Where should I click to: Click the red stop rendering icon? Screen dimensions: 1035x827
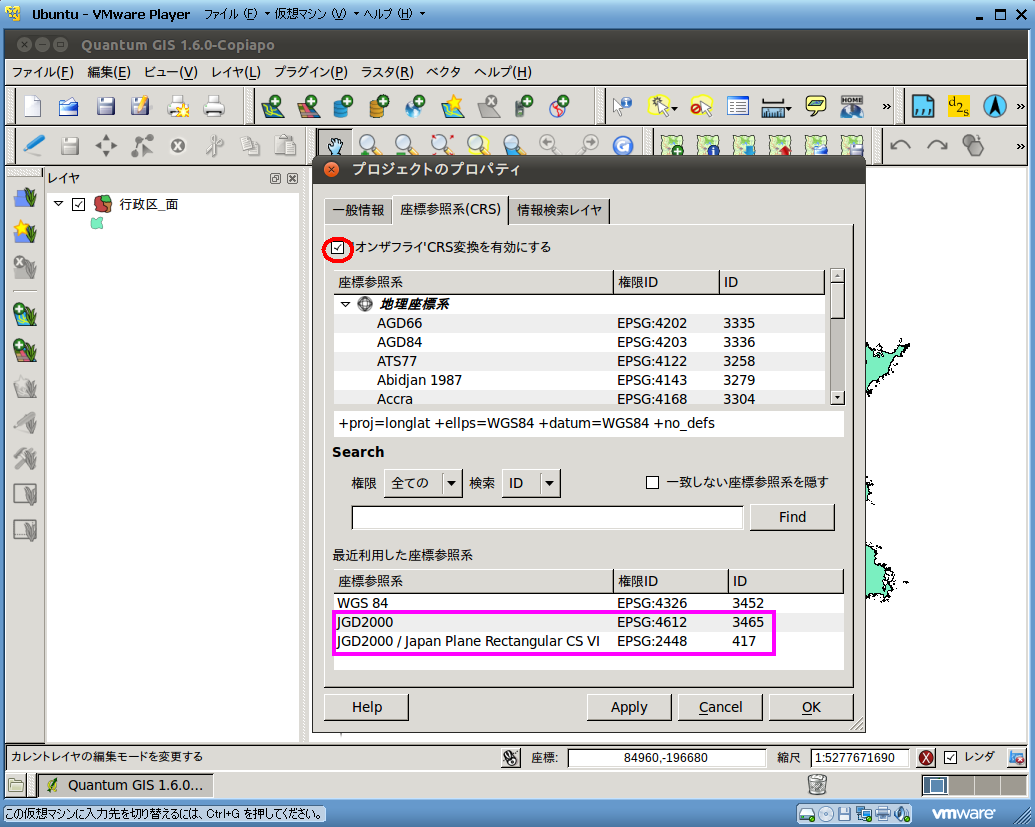(x=926, y=758)
